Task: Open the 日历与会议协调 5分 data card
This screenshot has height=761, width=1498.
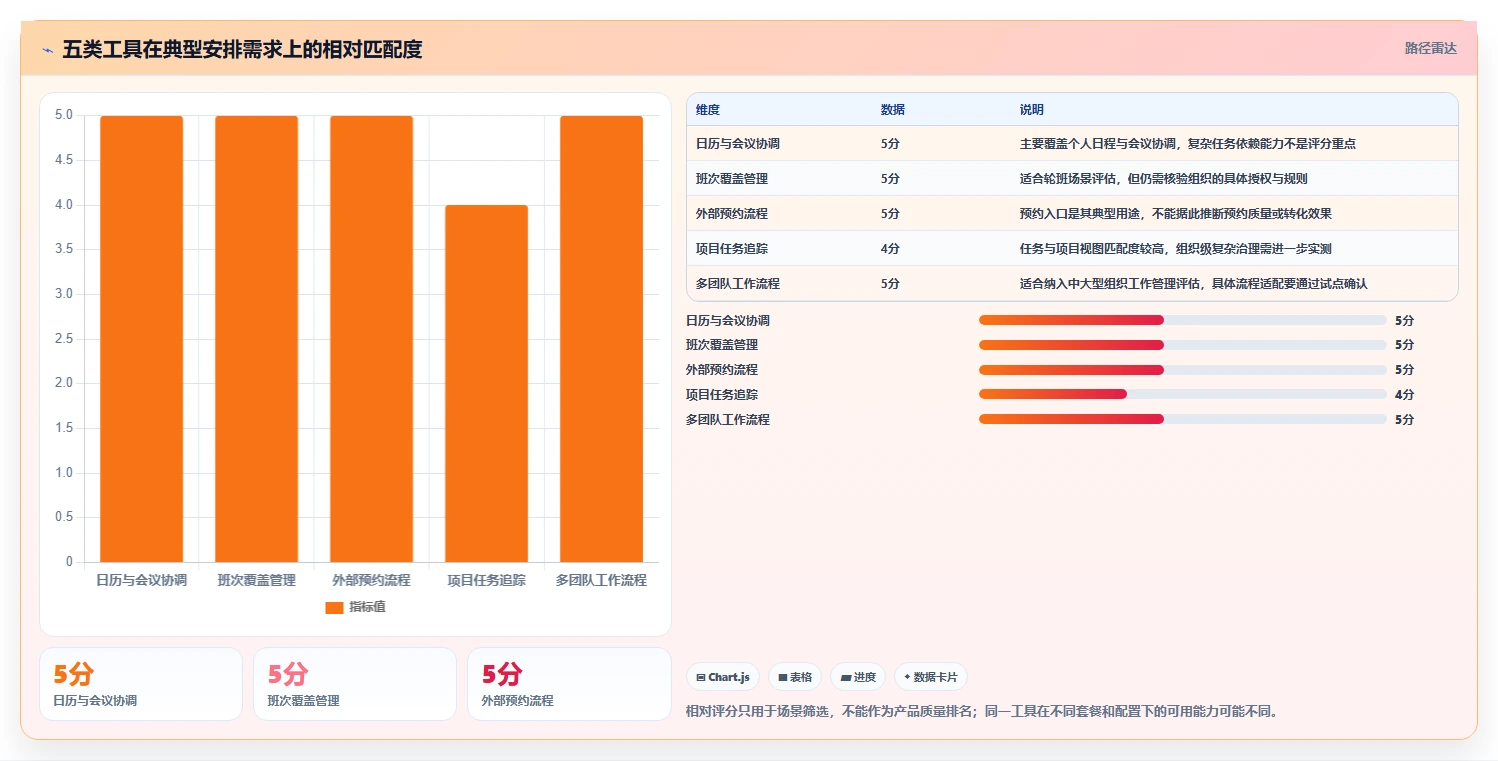Action: click(141, 684)
